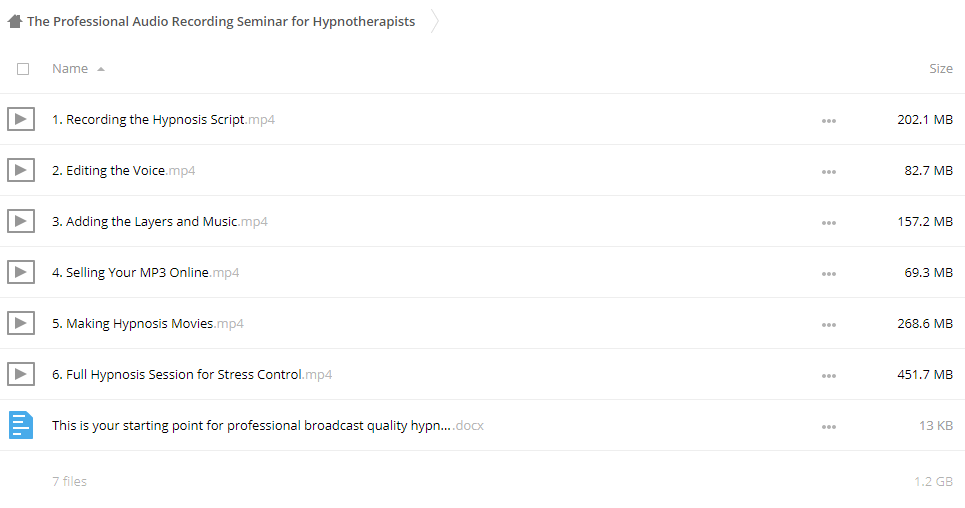Tick the select-all checkbox next to Name
The height and width of the screenshot is (508, 965).
[x=23, y=69]
